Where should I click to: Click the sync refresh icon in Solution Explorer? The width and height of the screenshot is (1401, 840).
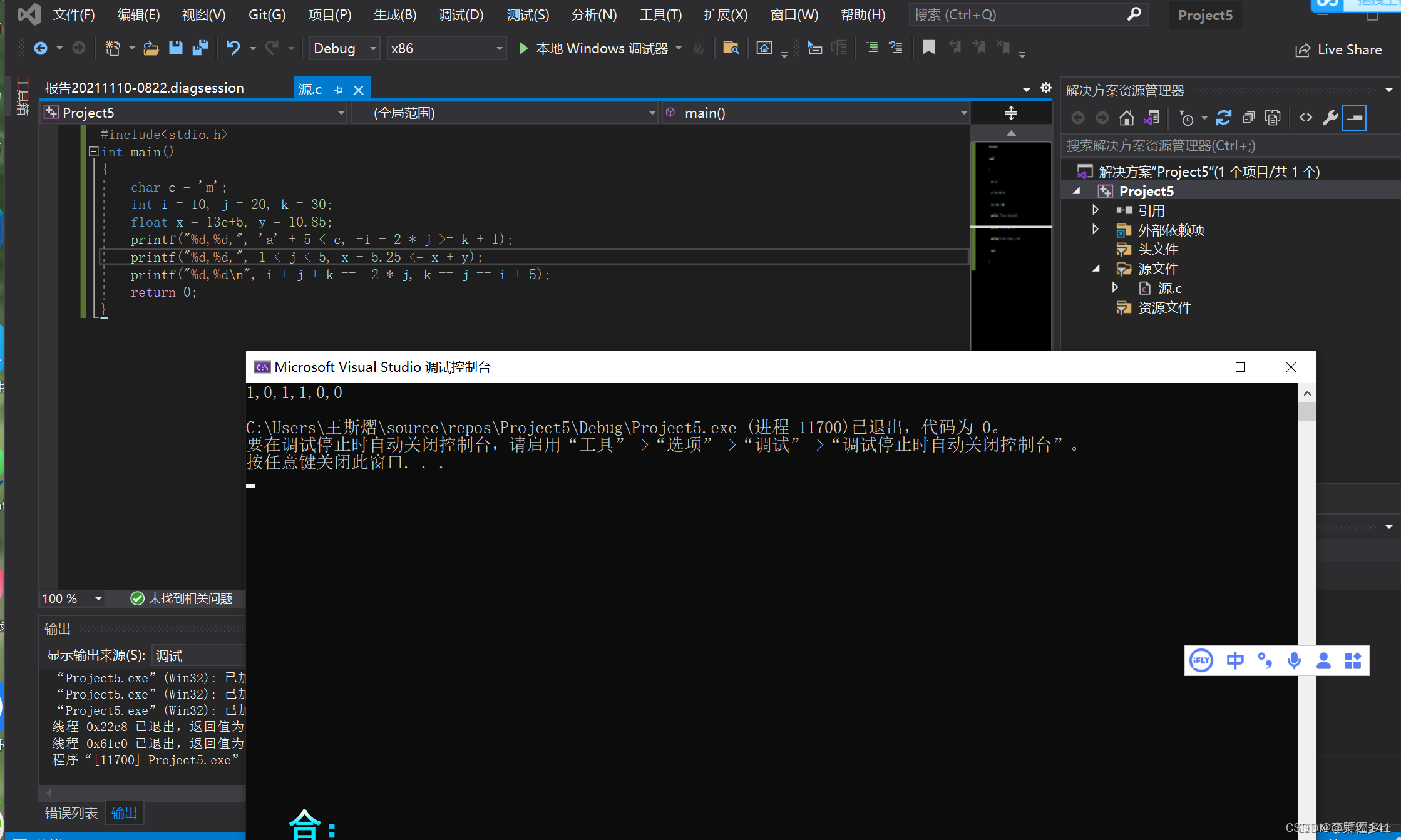[x=1224, y=118]
